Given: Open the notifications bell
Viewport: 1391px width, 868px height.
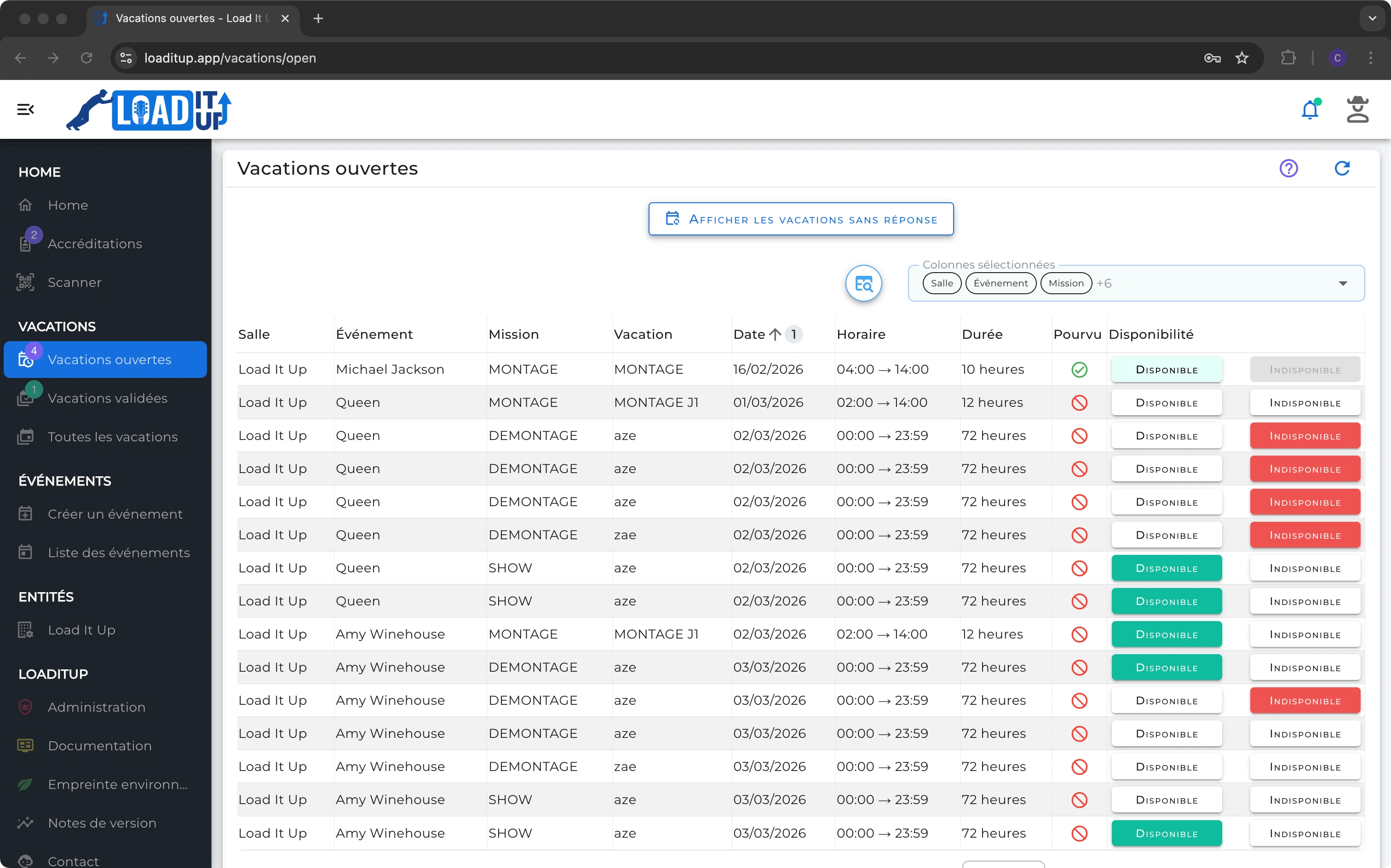Looking at the screenshot, I should tap(1310, 109).
